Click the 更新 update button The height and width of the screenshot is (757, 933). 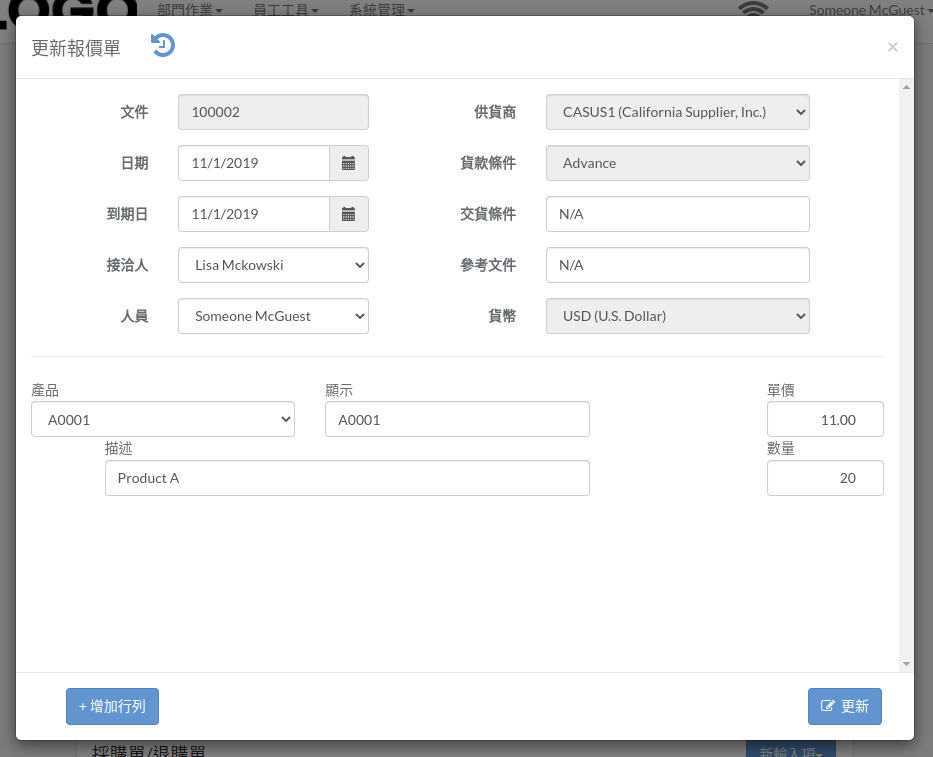coord(845,706)
